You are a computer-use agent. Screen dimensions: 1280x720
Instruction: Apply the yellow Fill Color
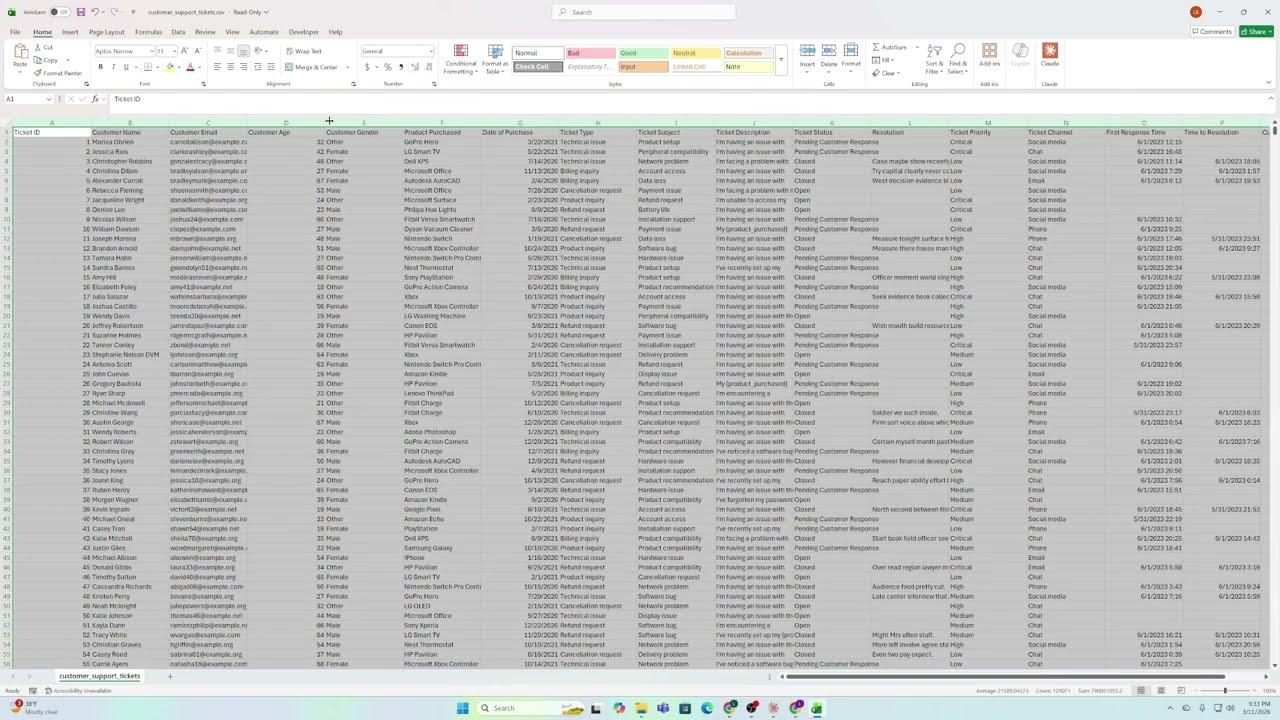pyautogui.click(x=170, y=67)
